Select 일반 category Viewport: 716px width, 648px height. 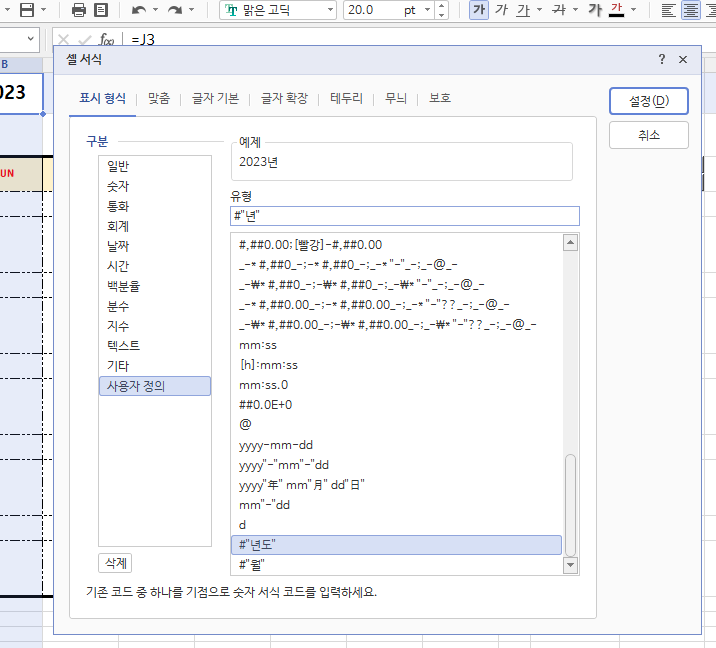click(155, 166)
